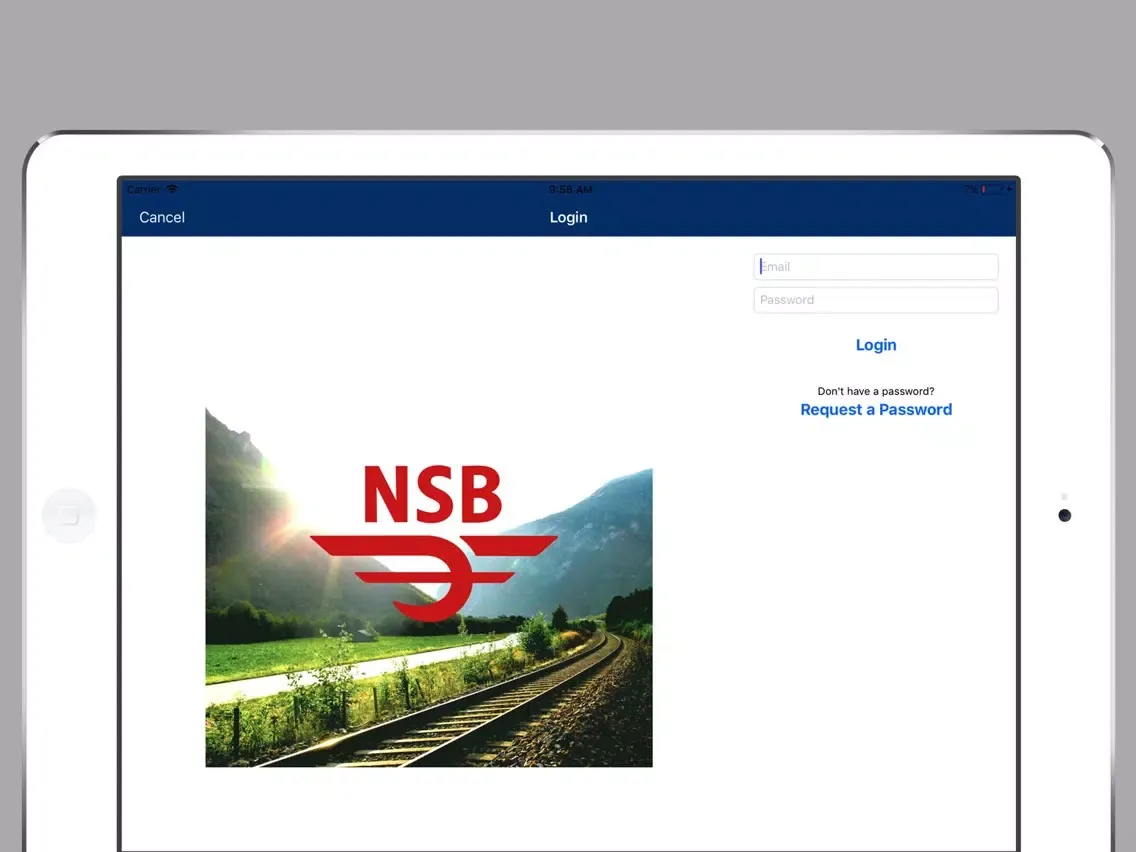
Task: Tap the iPad home button
Action: [x=69, y=516]
